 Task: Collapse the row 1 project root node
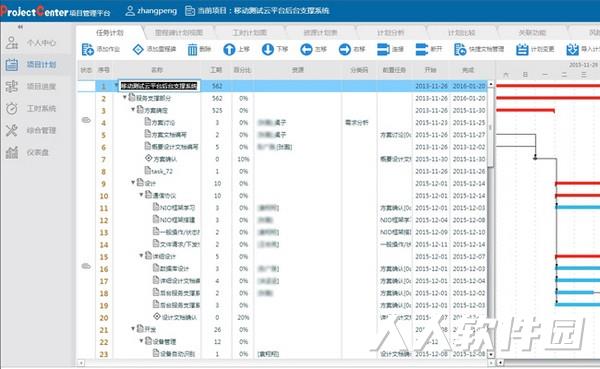tap(116, 85)
